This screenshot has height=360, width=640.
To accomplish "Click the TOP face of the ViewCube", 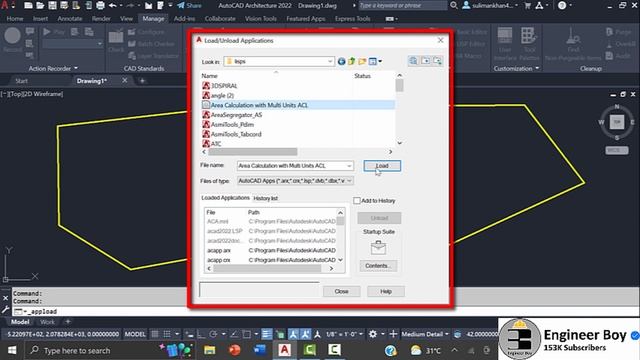I will 617,122.
